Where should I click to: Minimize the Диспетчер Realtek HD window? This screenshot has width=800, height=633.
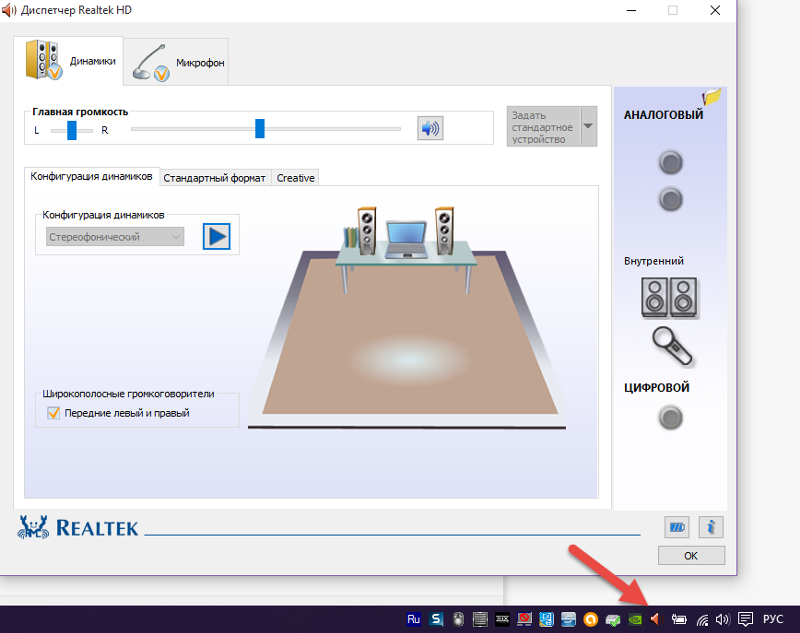coord(632,10)
